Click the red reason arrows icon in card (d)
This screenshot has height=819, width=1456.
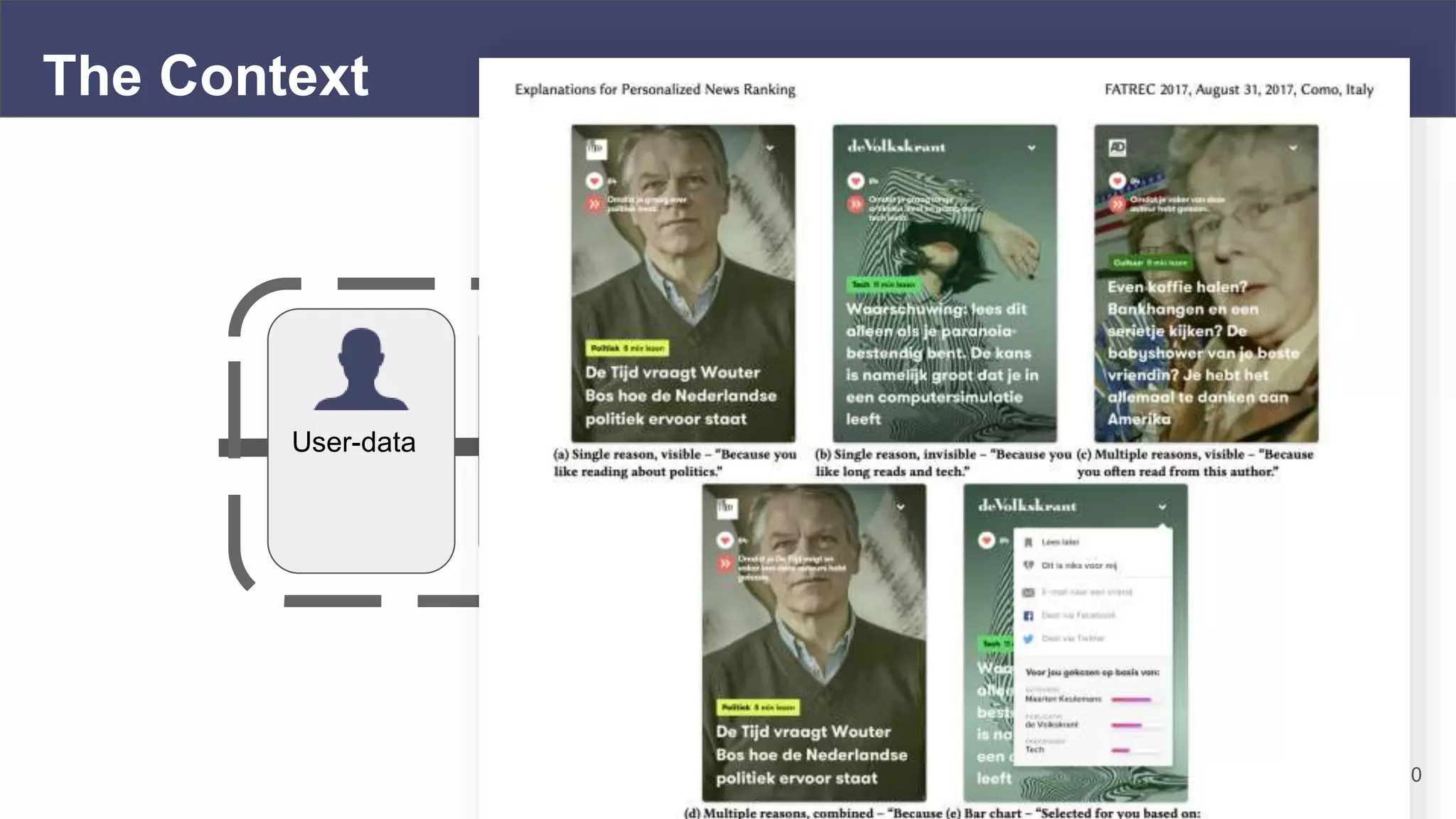tap(725, 564)
